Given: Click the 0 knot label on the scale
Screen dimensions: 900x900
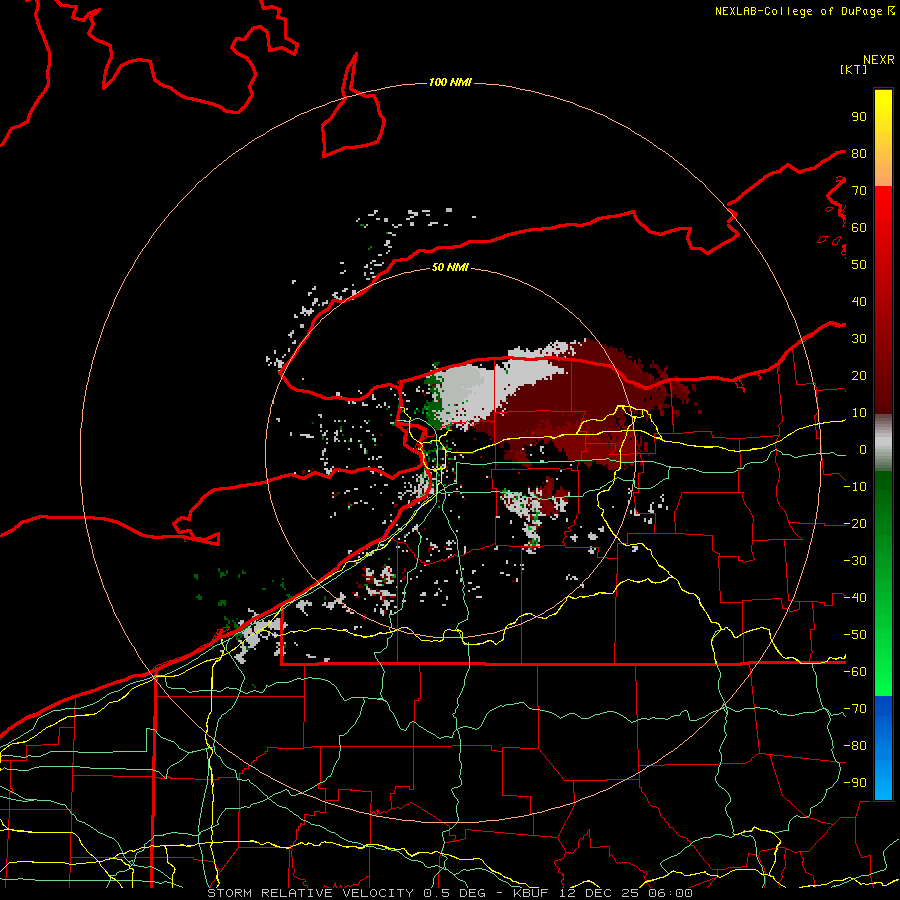Looking at the screenshot, I should pos(862,449).
